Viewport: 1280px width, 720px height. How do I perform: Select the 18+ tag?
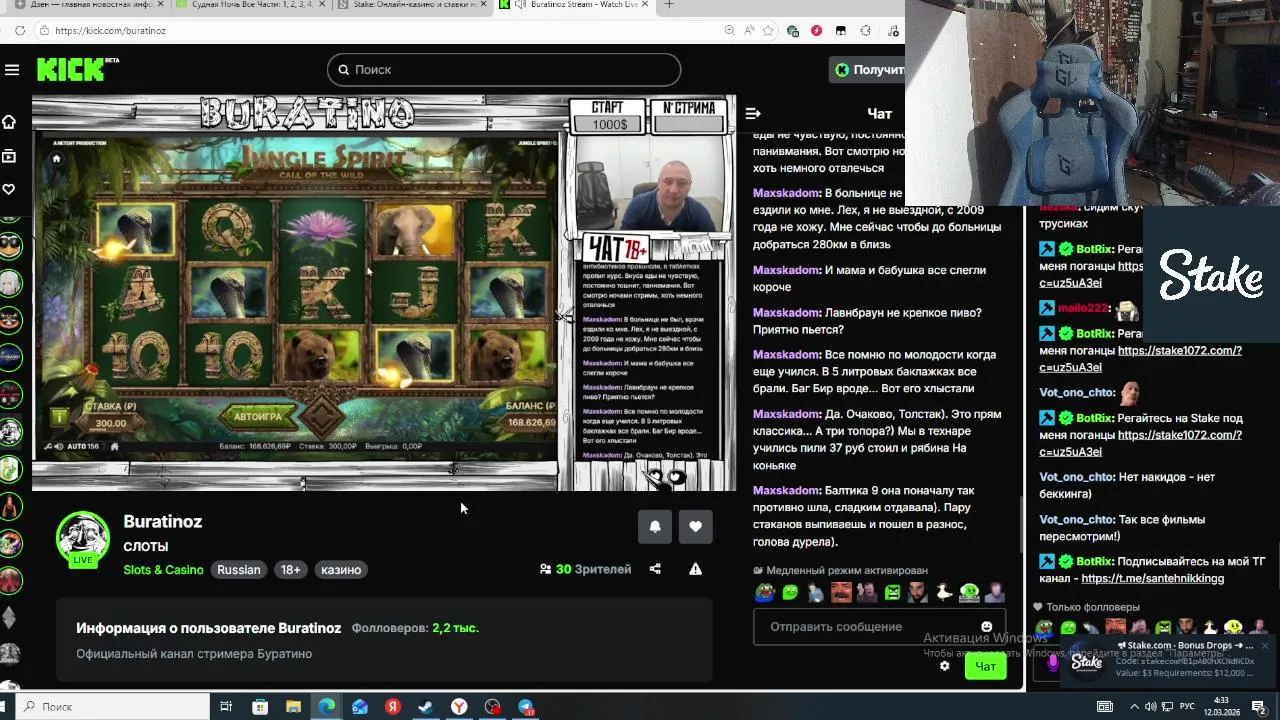290,570
